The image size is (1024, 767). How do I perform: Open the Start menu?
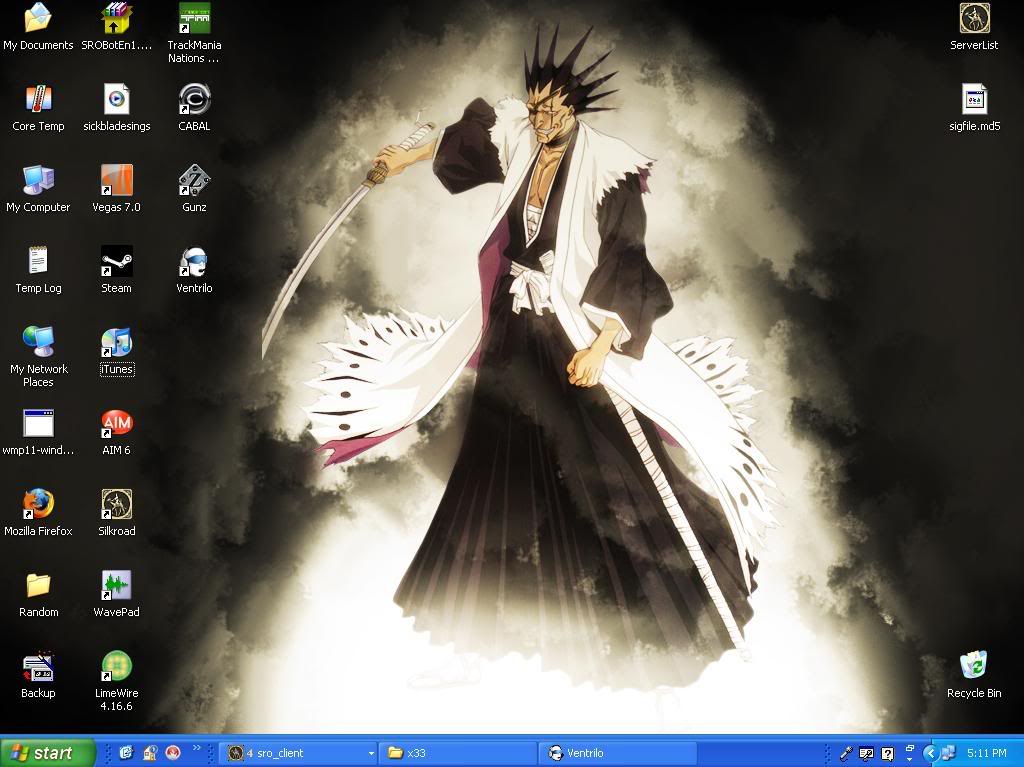point(48,753)
